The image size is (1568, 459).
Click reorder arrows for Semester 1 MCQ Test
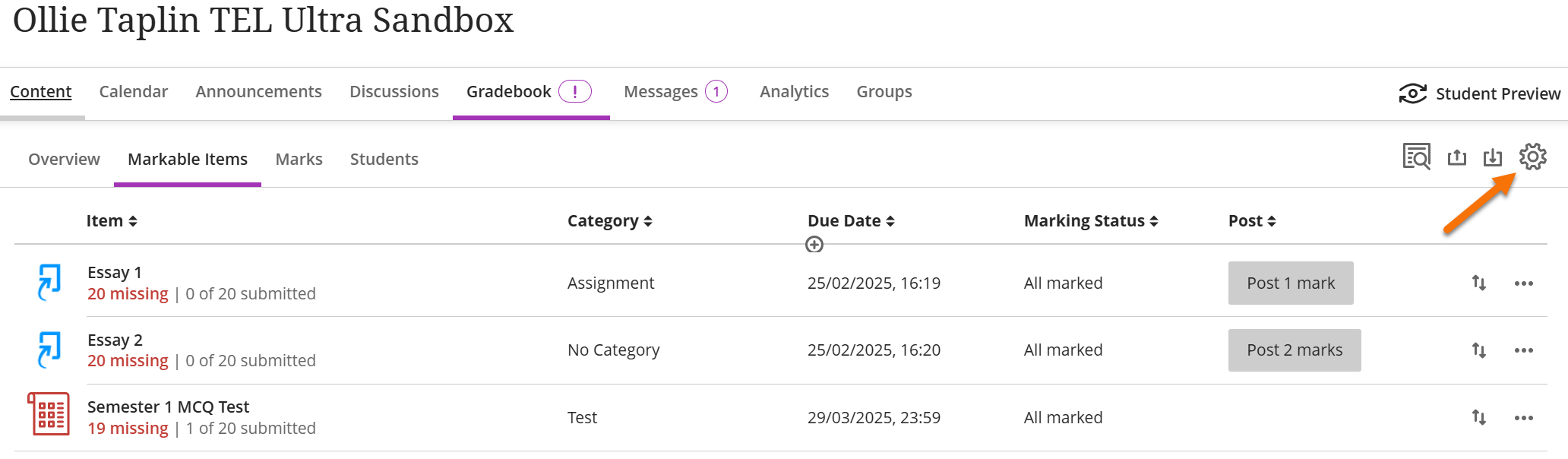pyautogui.click(x=1478, y=417)
